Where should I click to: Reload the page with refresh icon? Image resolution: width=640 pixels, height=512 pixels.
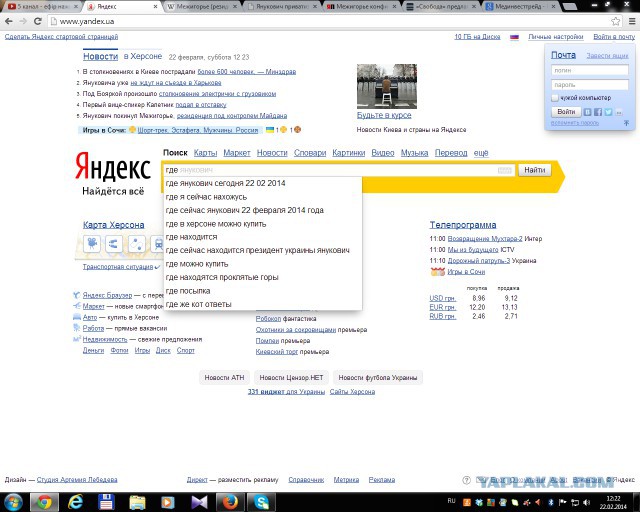point(38,21)
